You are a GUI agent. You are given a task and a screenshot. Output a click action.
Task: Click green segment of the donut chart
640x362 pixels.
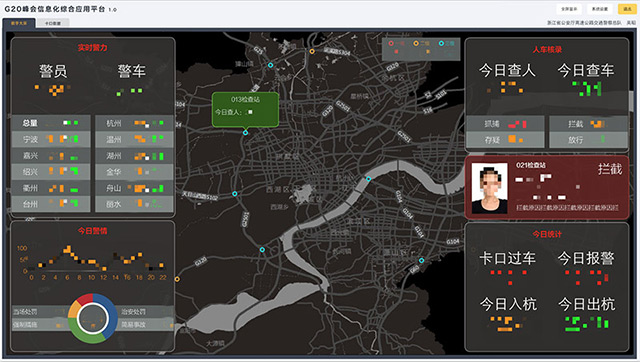pyautogui.click(x=87, y=334)
